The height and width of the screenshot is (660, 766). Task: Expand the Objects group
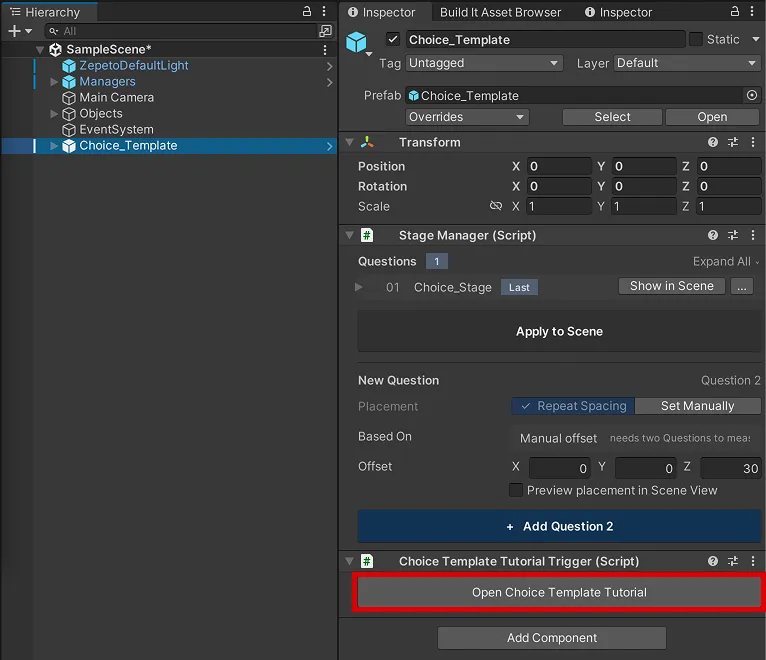(x=54, y=114)
